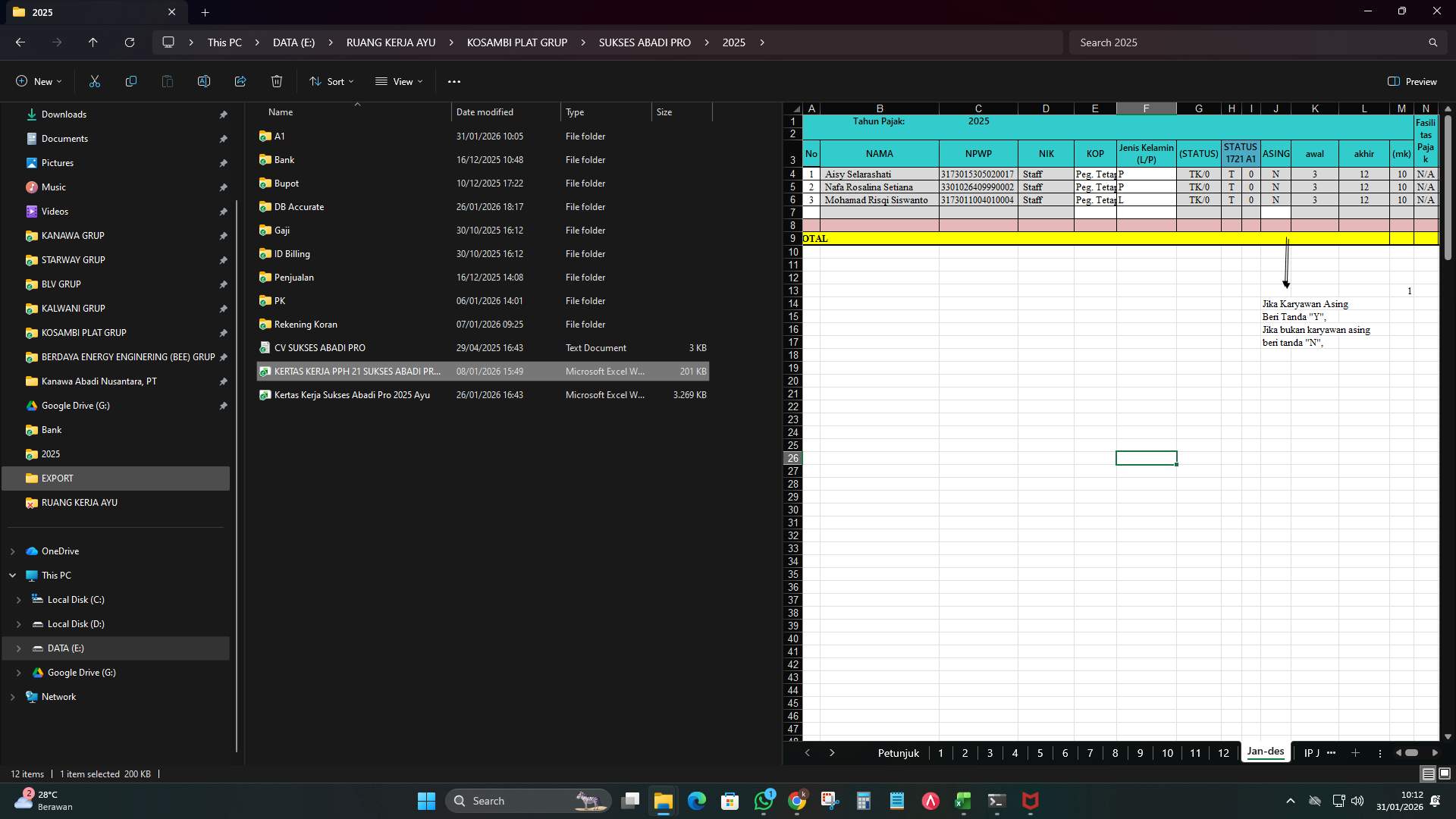Launch WhatsApp from the taskbar

click(764, 801)
